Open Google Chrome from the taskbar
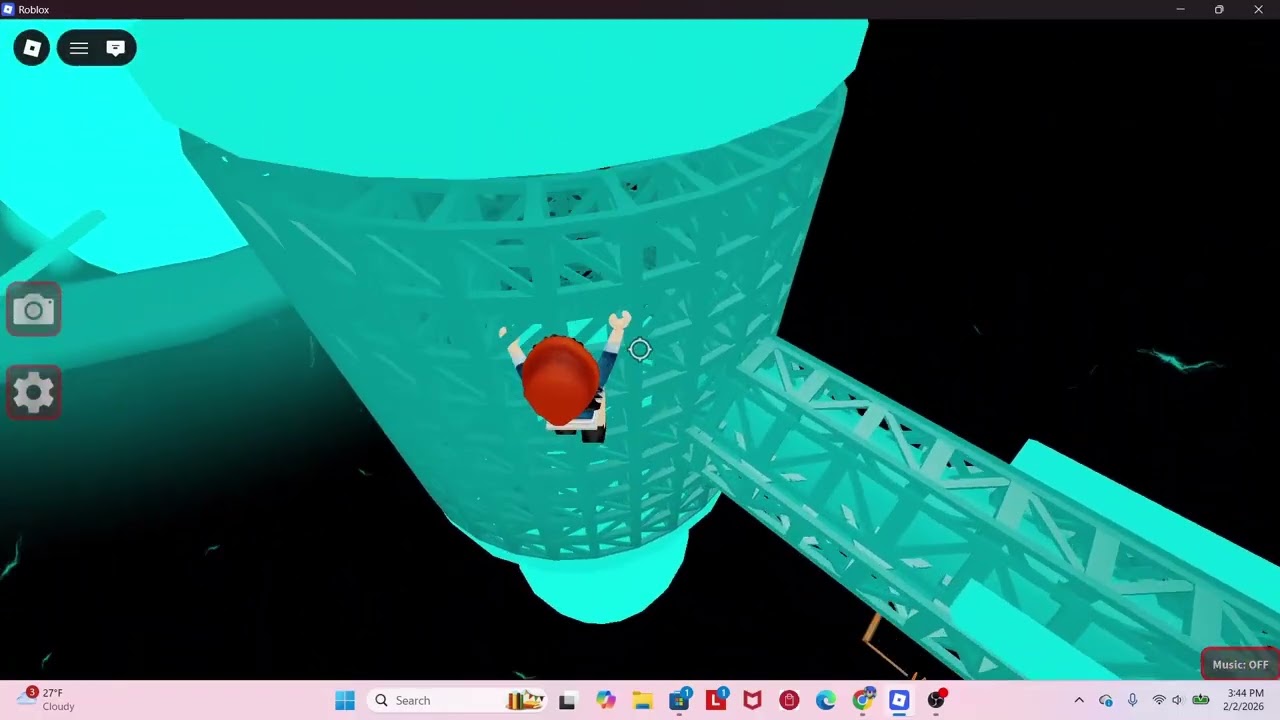 pyautogui.click(x=863, y=700)
